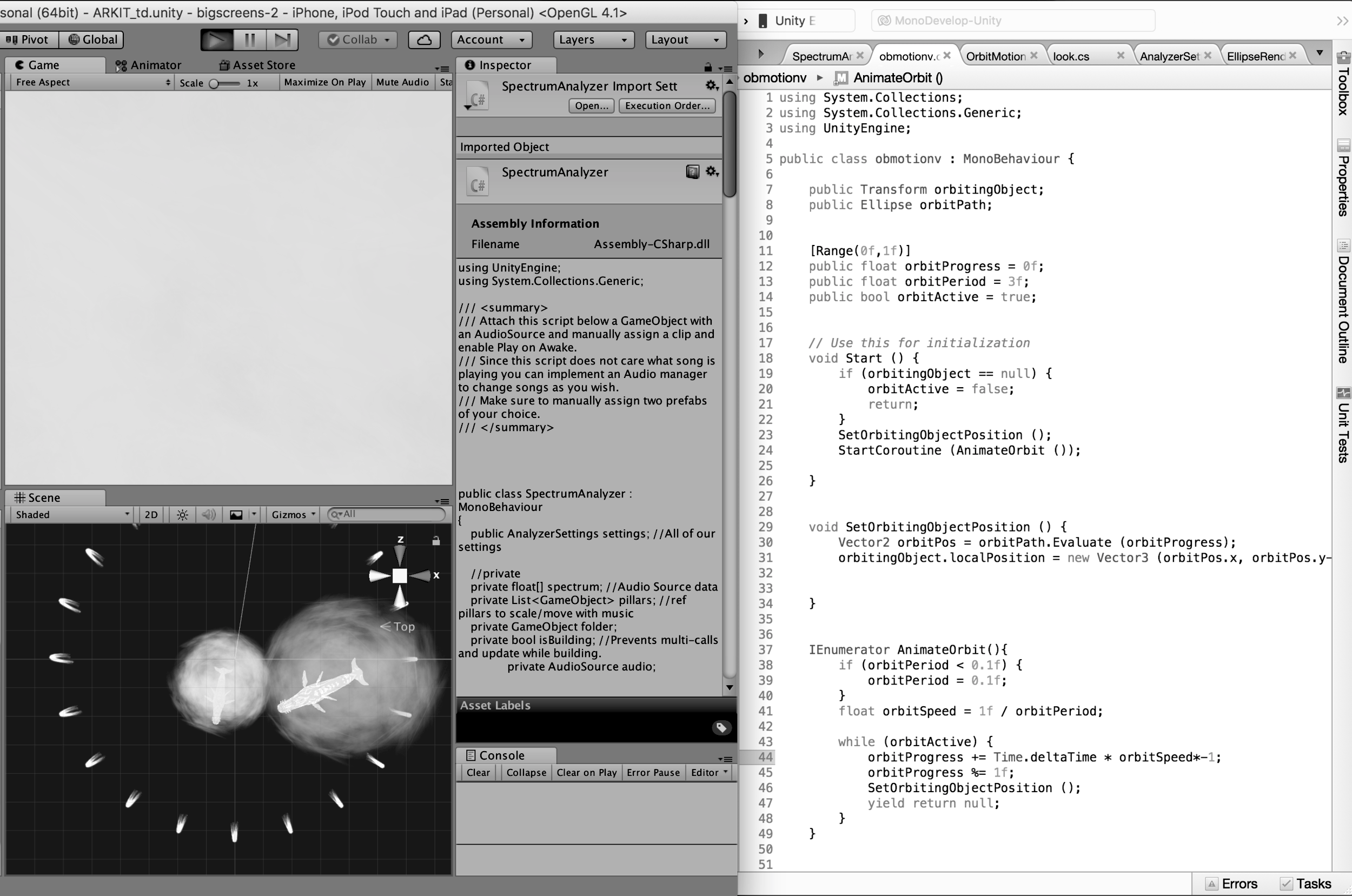The image size is (1352, 896).
Task: Click the cloud services icon
Action: 424,39
